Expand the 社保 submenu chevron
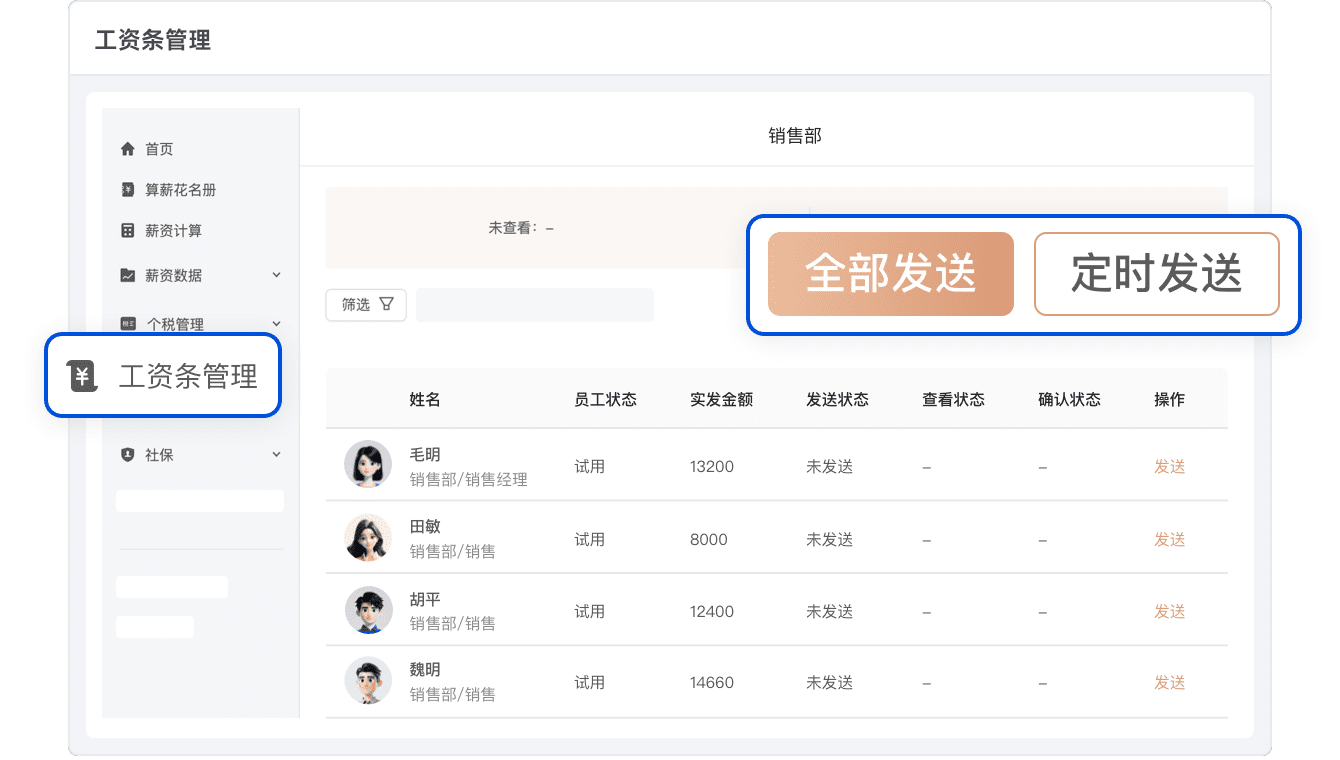Screen dimensions: 1340x760 pyautogui.click(x=277, y=455)
